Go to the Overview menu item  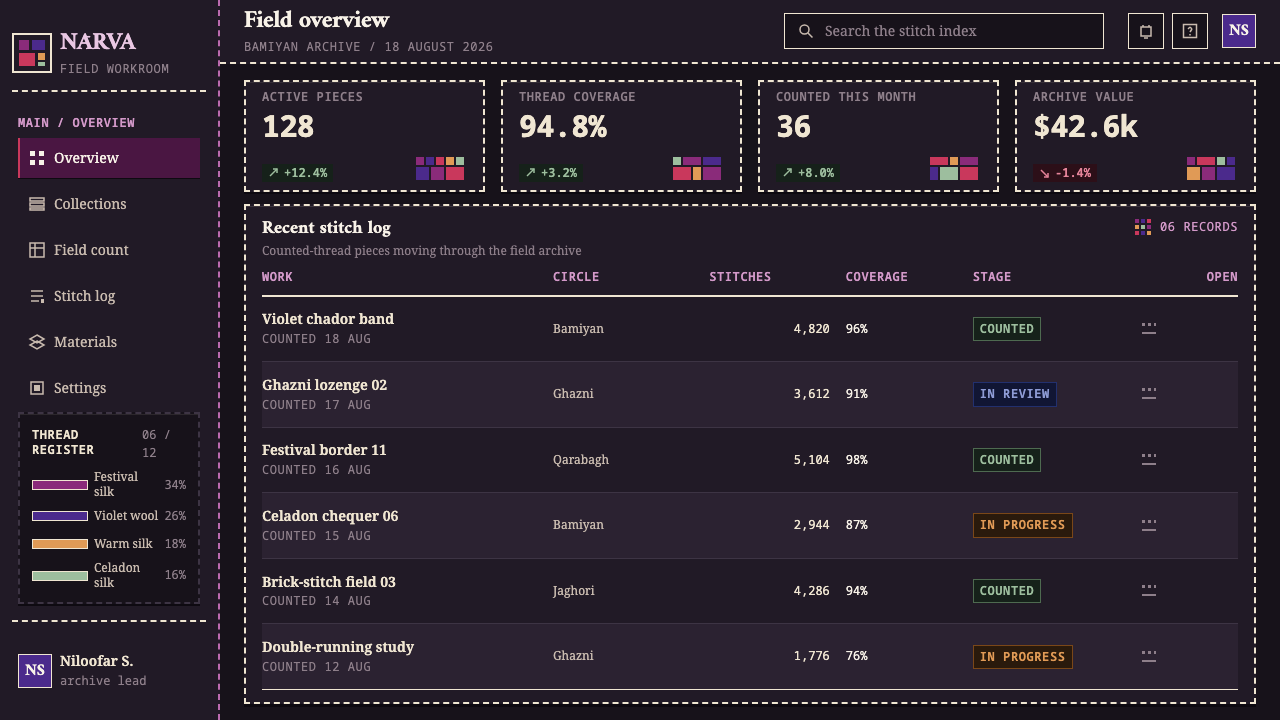click(x=109, y=158)
